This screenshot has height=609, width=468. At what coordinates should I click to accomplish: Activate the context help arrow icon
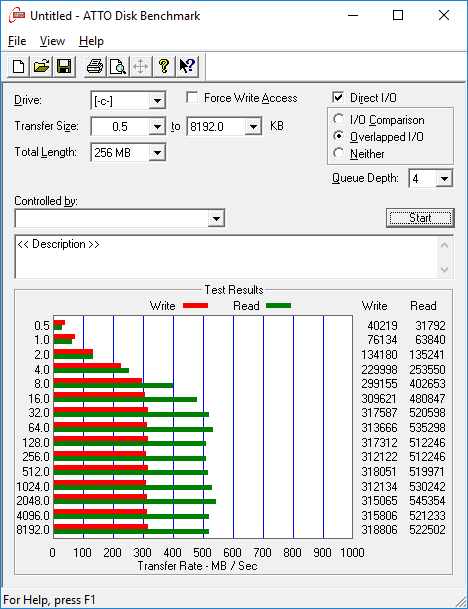pos(187,66)
